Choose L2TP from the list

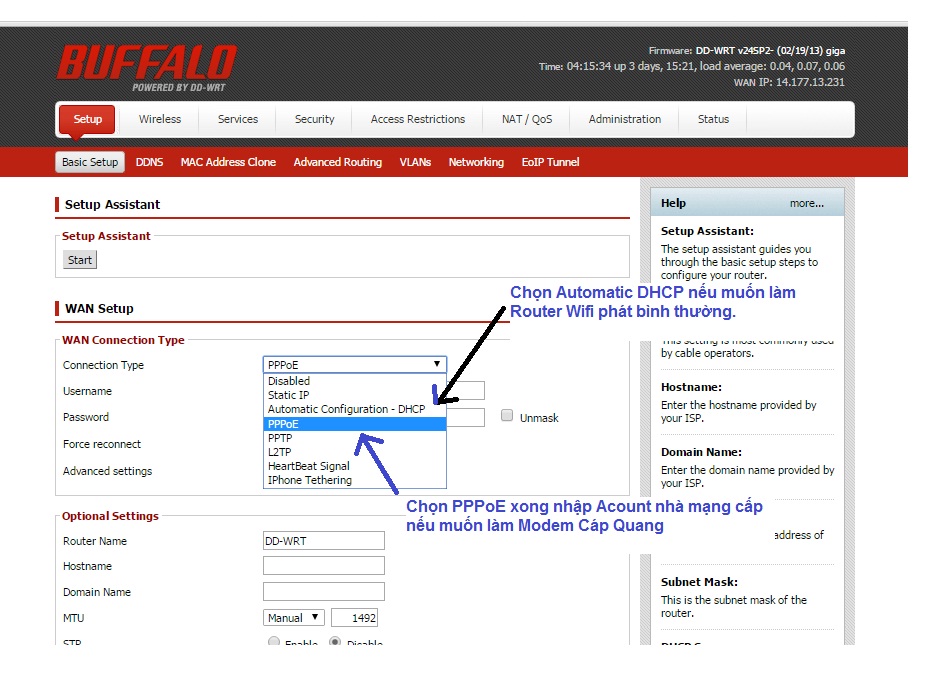355,452
